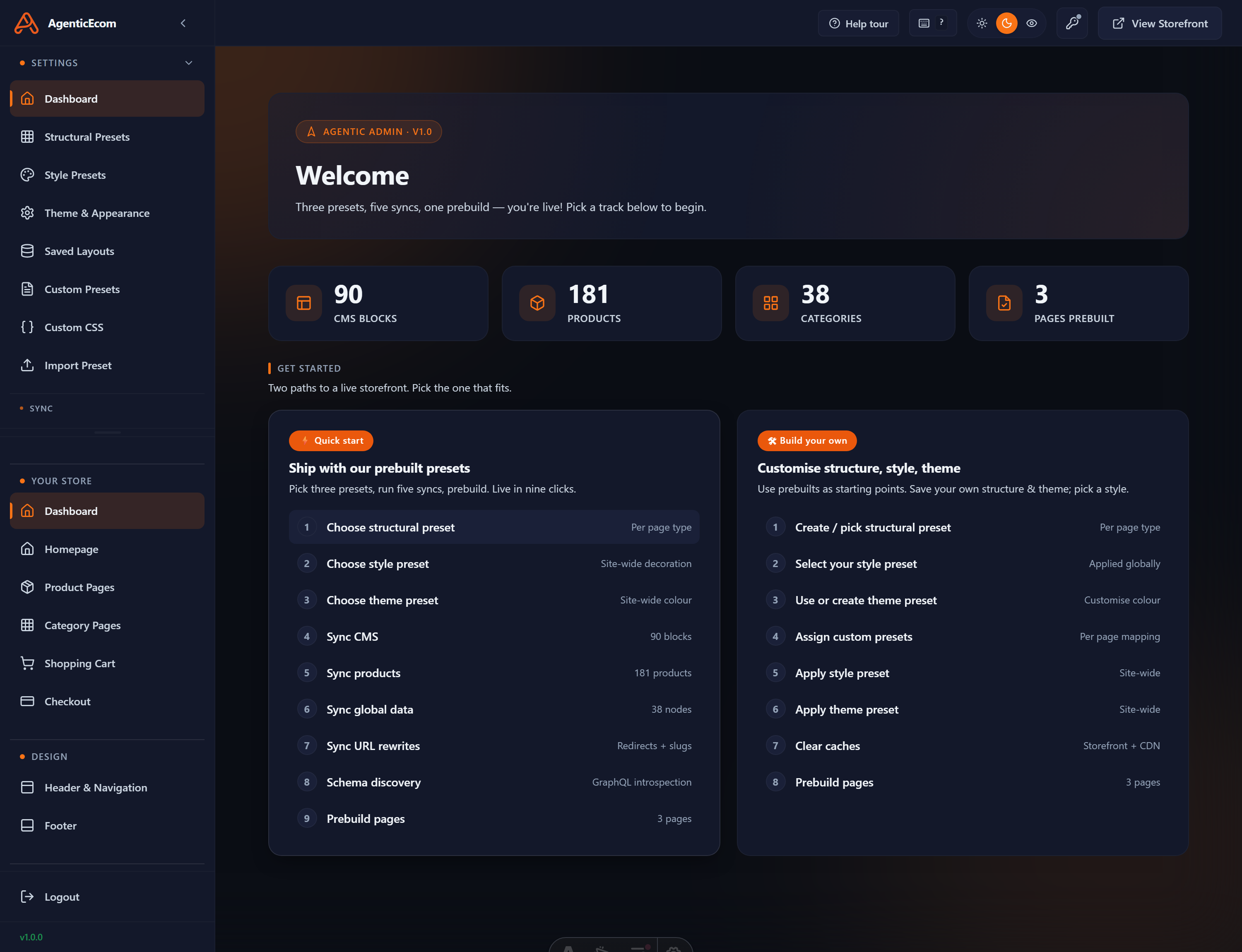Open Dashboard under YOUR STORE section
The height and width of the screenshot is (952, 1242).
pyautogui.click(x=107, y=511)
